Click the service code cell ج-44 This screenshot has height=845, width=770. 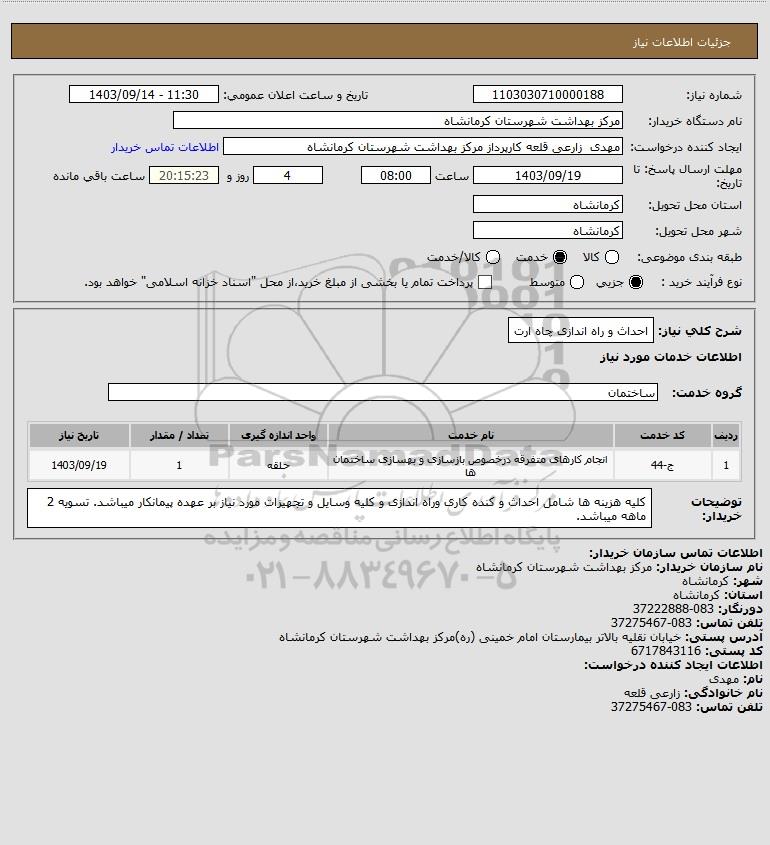pos(662,465)
